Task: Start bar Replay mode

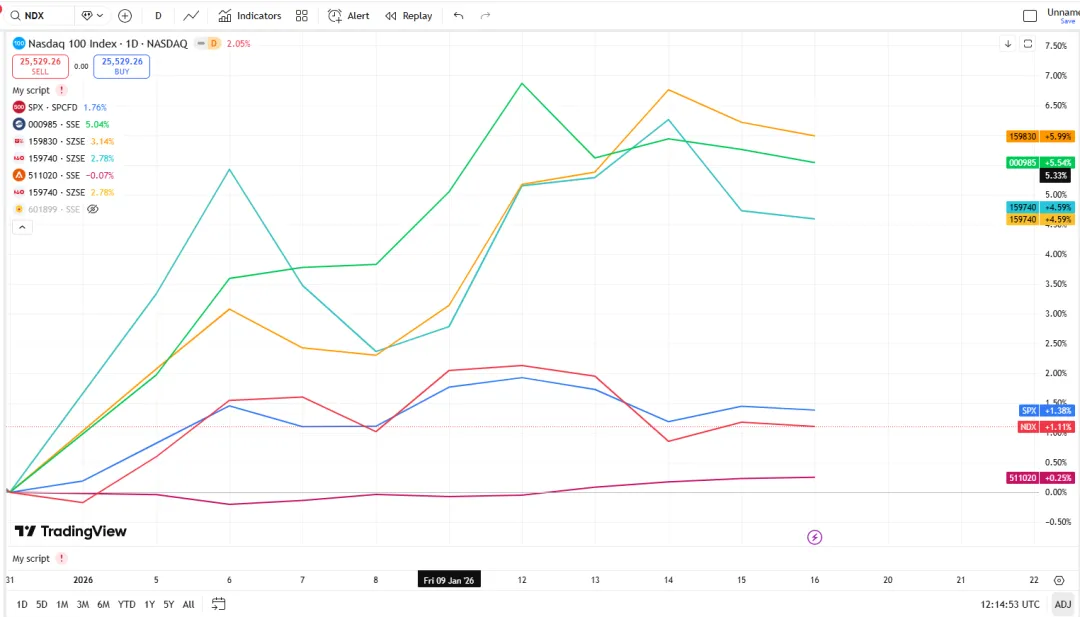Action: coord(408,15)
